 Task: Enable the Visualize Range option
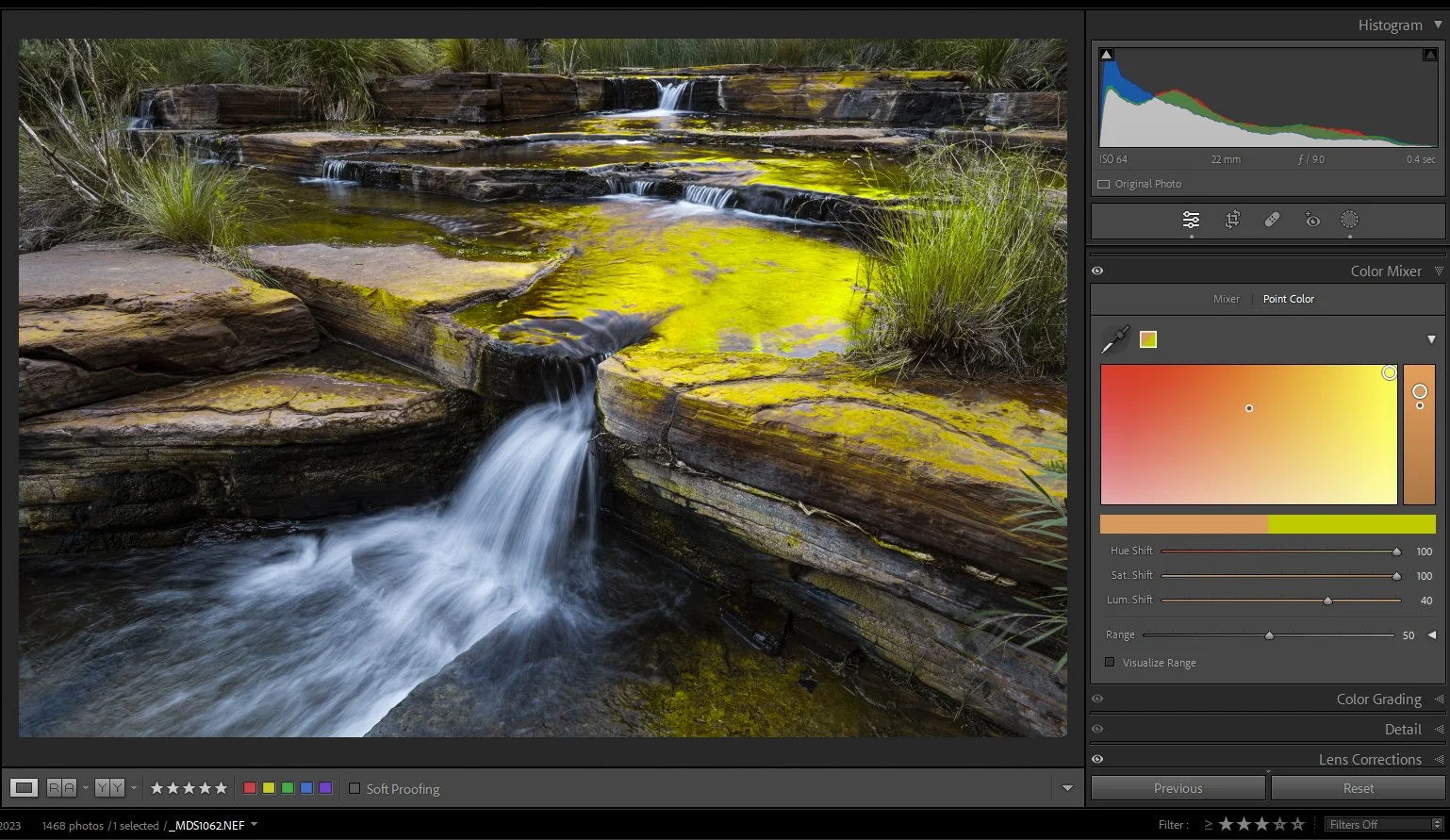1109,662
